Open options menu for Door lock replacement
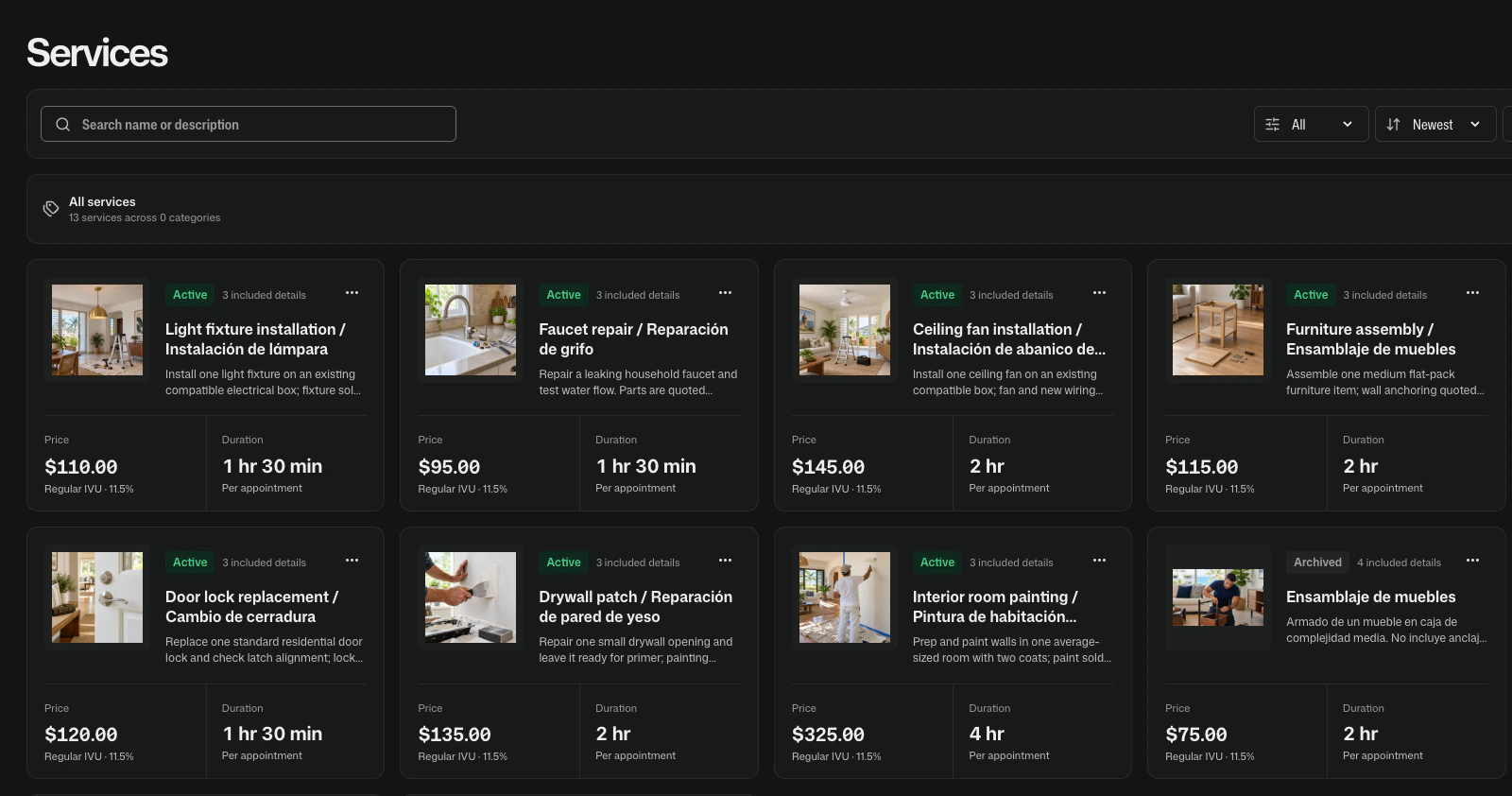 352,561
